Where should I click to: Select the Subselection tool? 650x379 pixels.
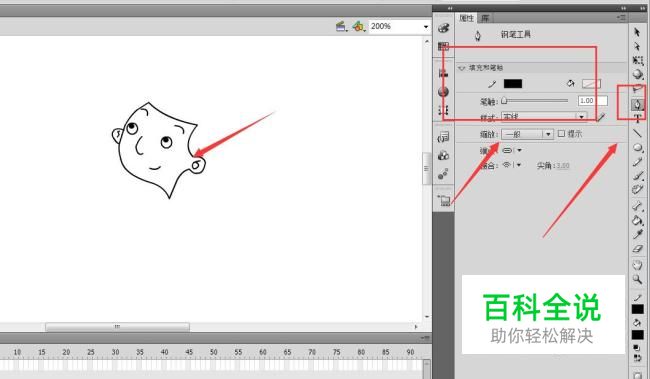[637, 46]
